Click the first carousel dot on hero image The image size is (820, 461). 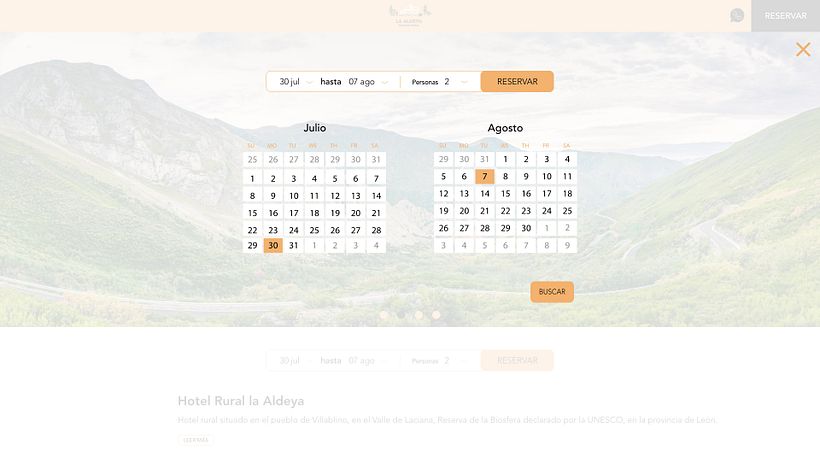(384, 315)
